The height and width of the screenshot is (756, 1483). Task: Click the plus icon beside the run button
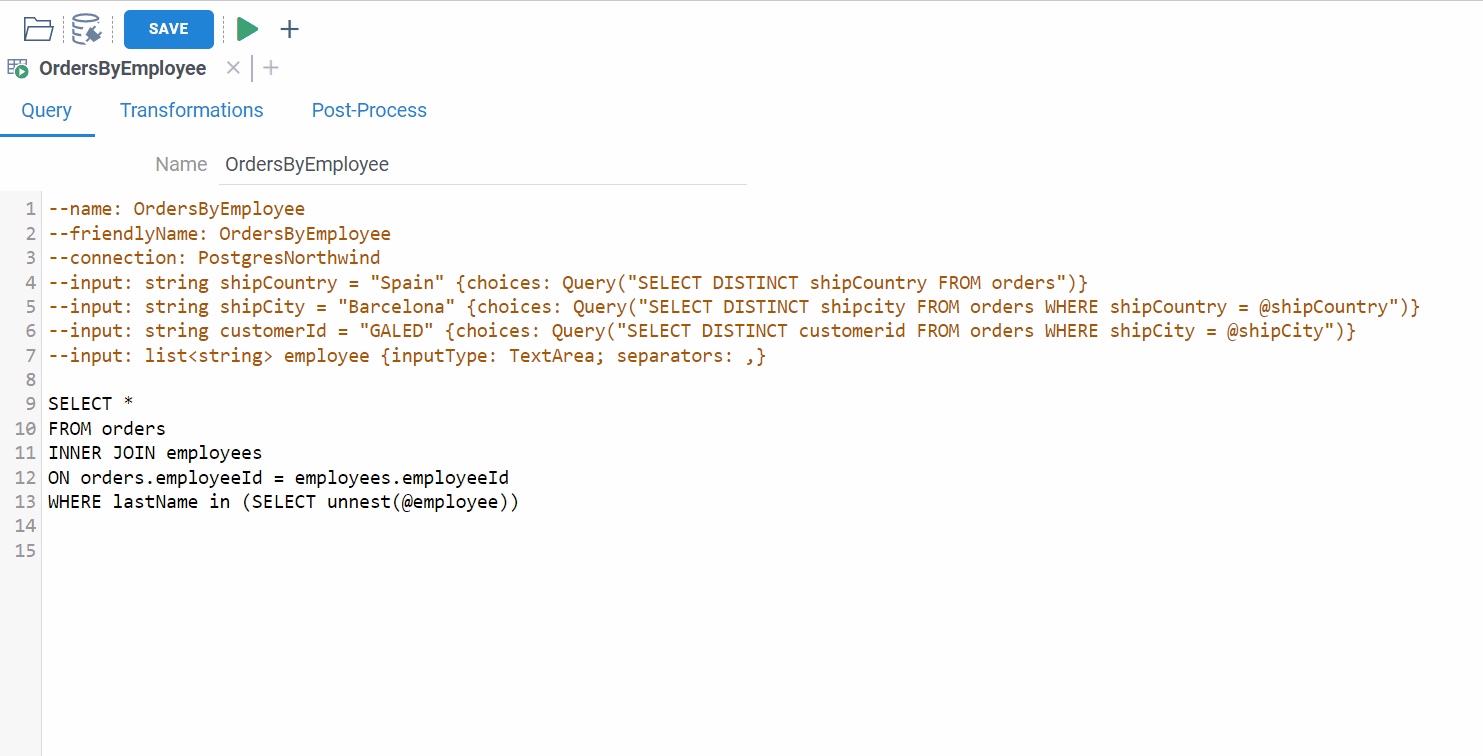pyautogui.click(x=289, y=29)
